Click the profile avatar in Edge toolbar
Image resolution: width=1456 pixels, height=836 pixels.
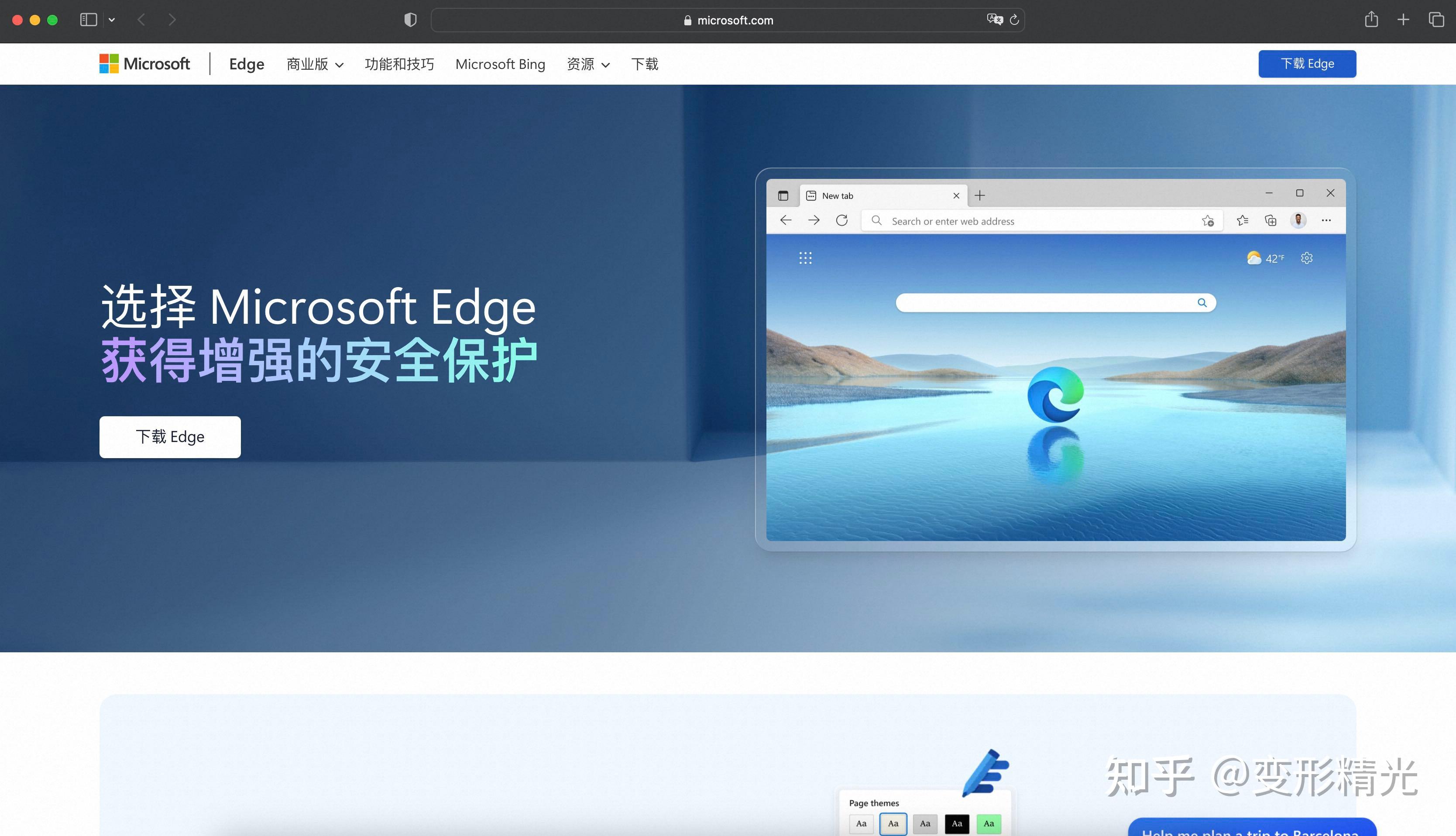(1298, 220)
